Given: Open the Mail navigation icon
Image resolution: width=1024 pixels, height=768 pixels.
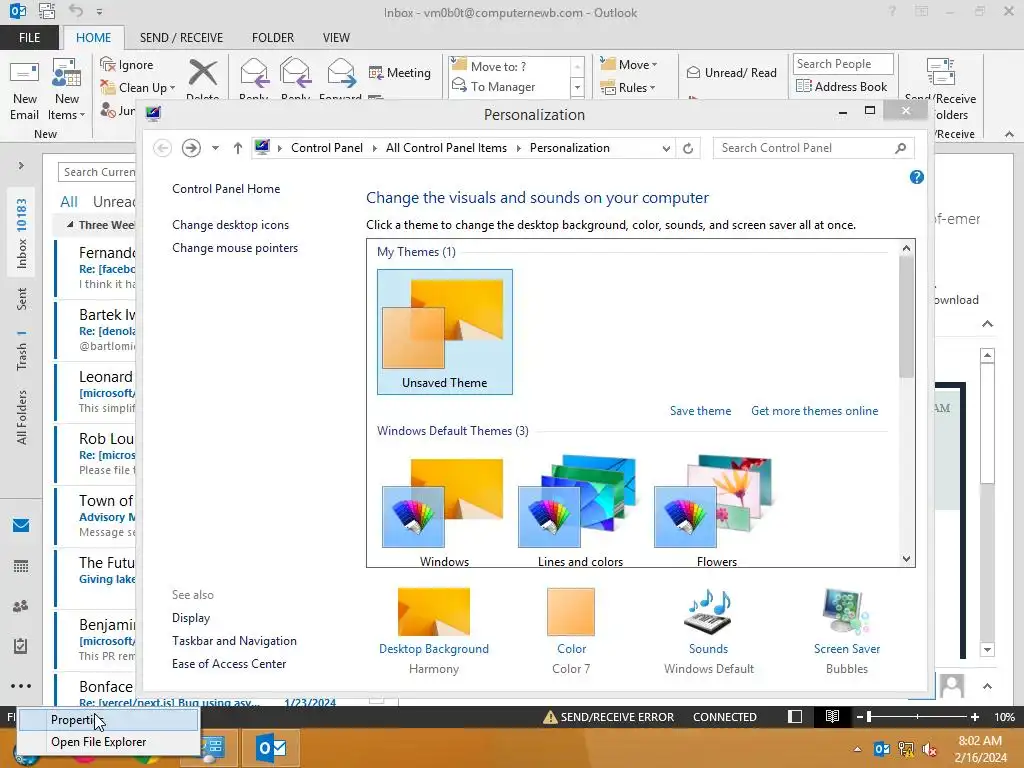Looking at the screenshot, I should [21, 525].
